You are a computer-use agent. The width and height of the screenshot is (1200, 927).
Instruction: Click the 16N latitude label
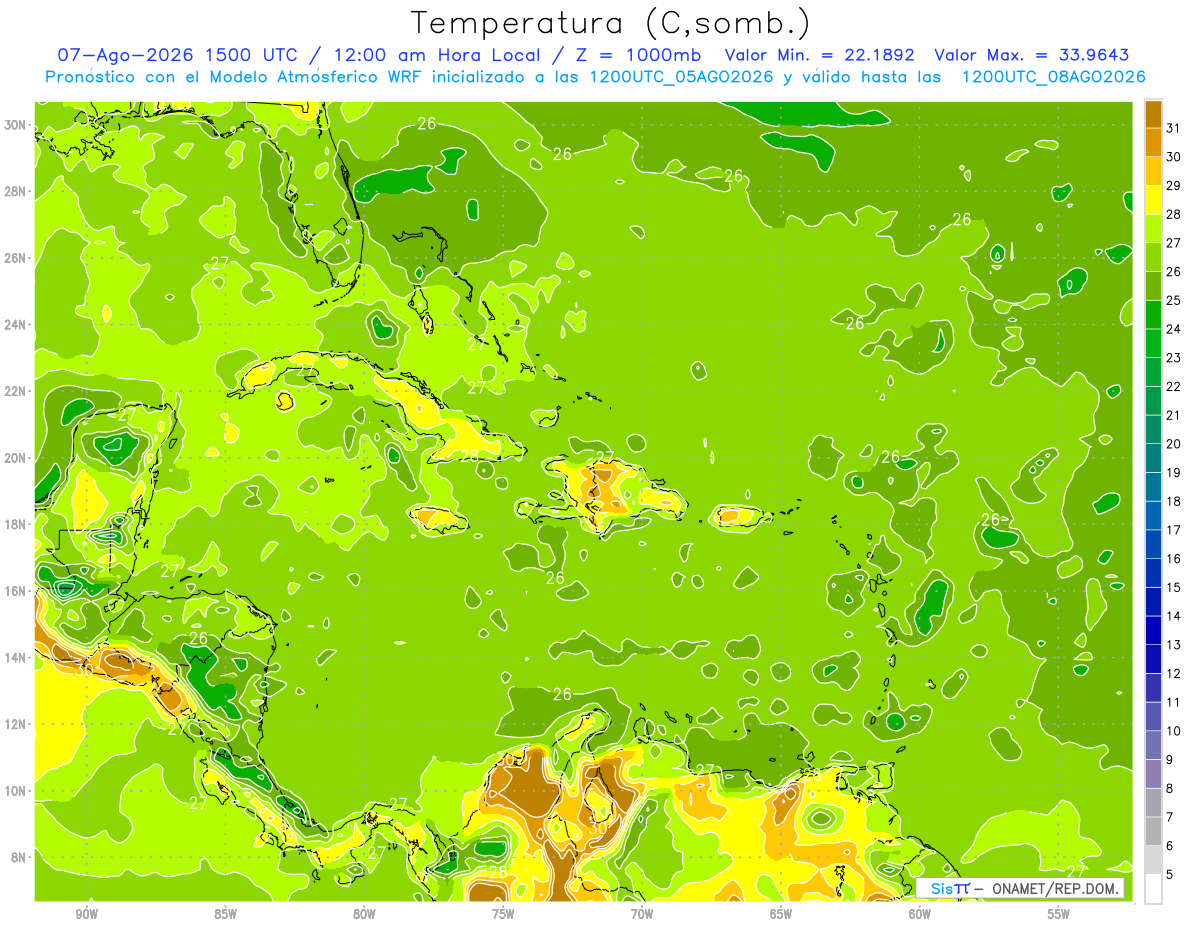pos(16,591)
